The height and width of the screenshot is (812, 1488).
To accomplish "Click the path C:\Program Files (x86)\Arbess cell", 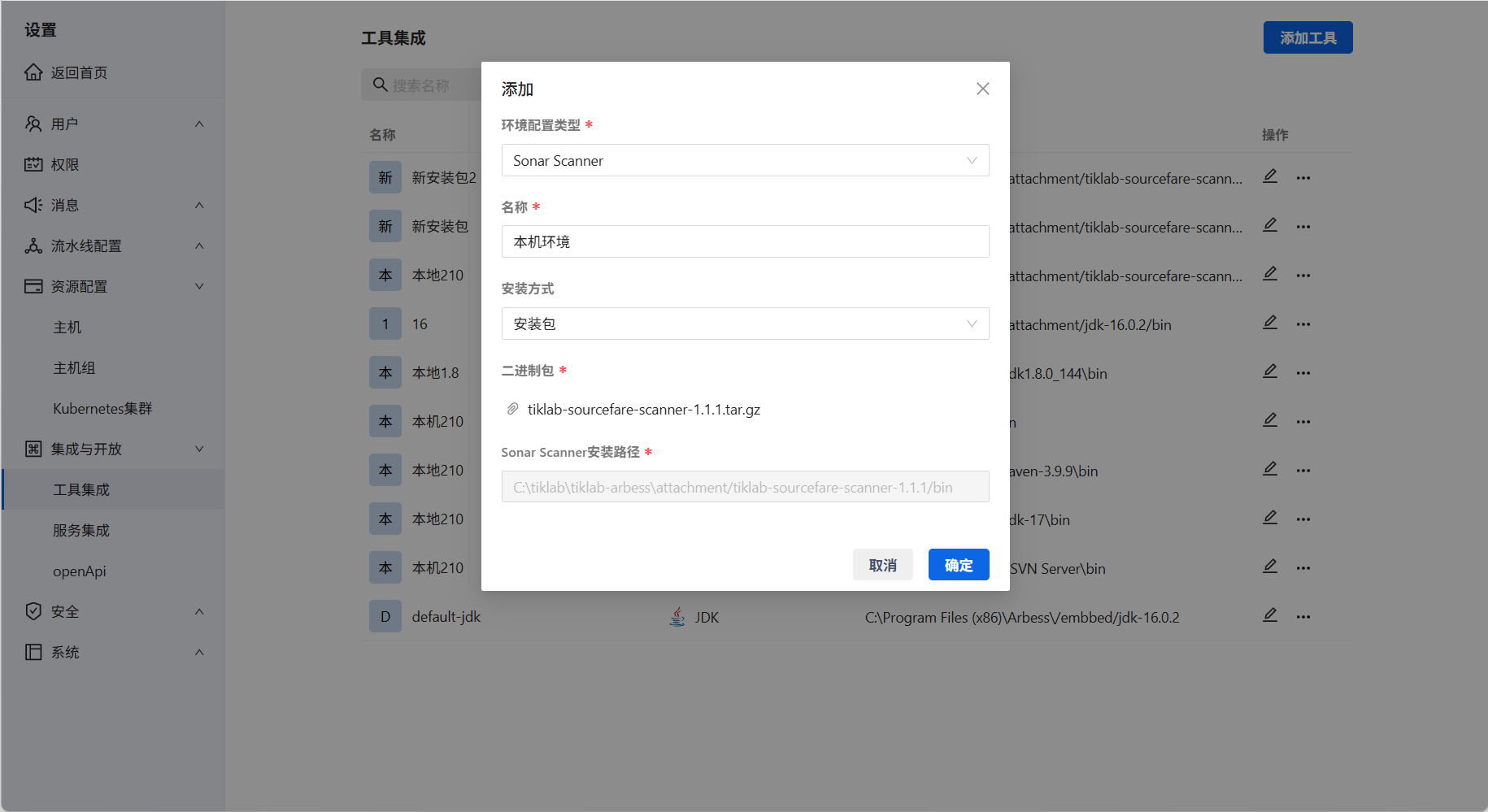I will tap(1022, 617).
